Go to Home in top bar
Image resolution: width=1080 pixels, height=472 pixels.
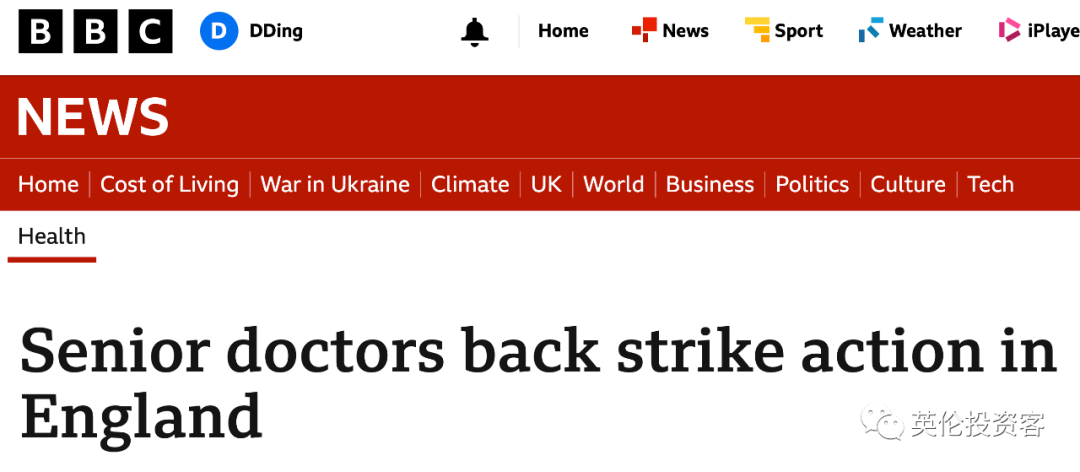(563, 31)
